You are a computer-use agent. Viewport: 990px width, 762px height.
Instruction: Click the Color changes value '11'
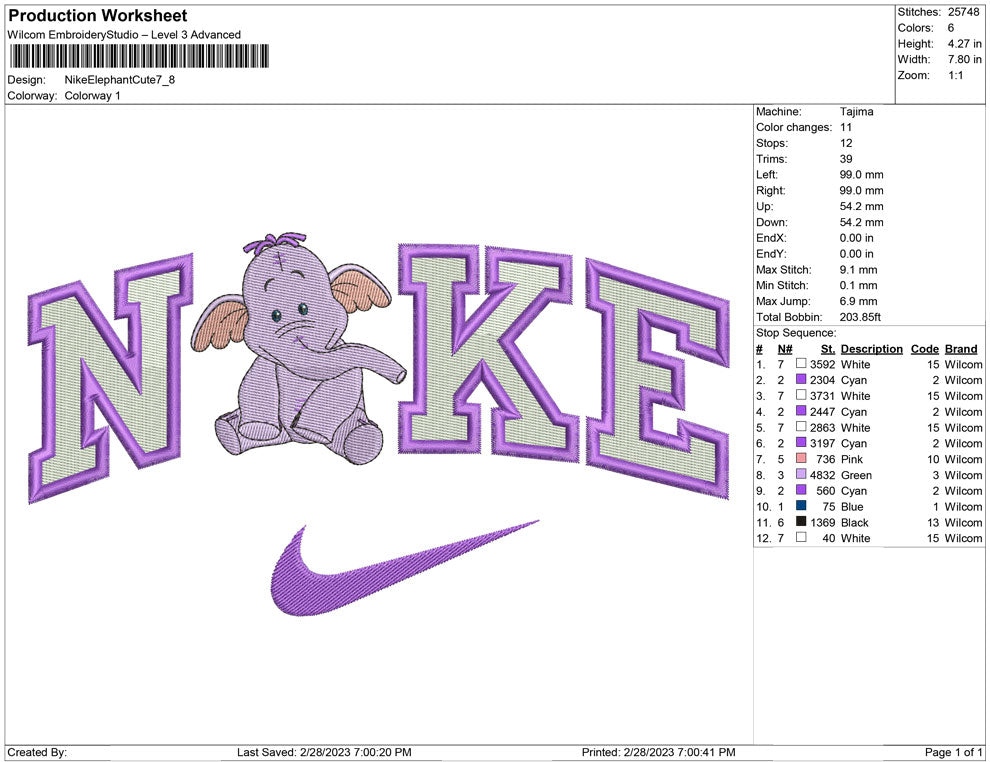coord(845,127)
